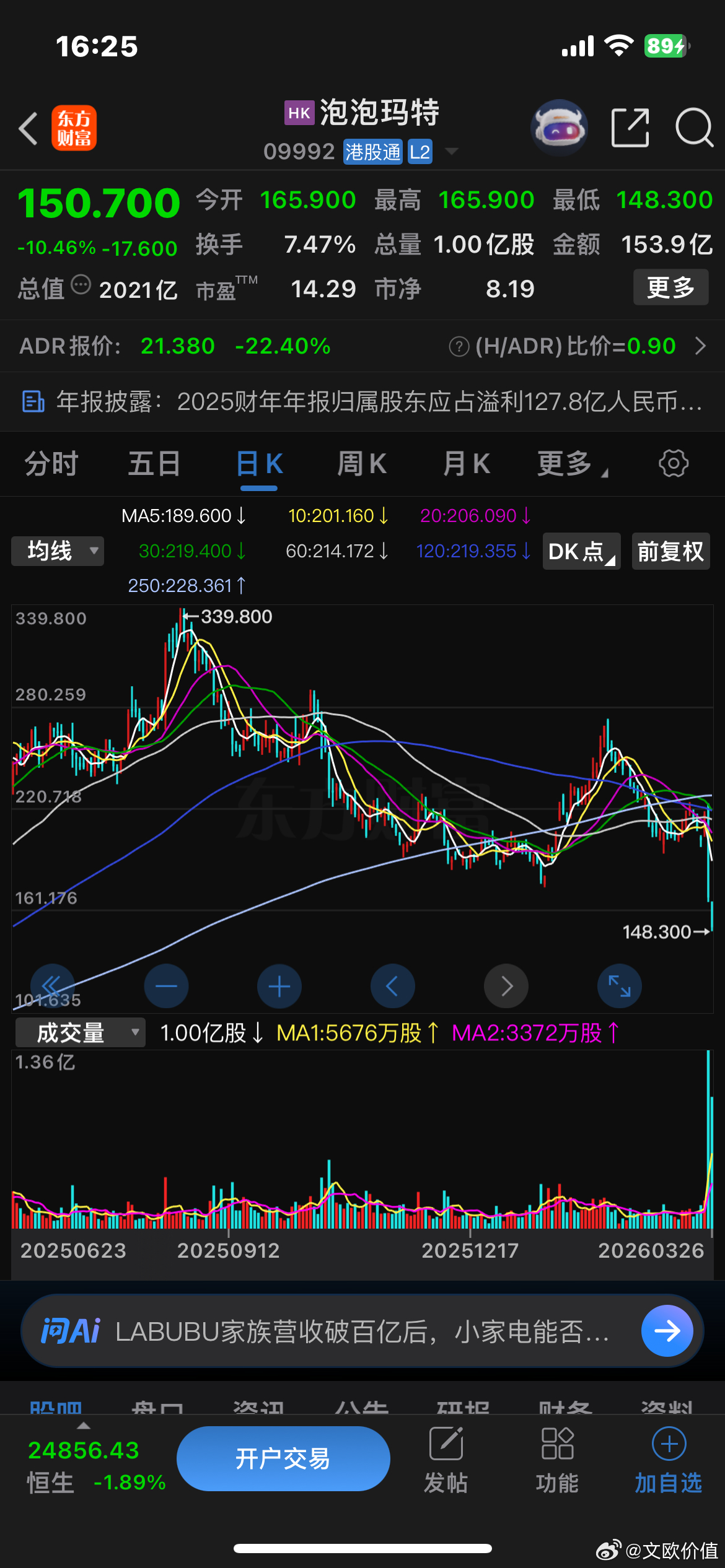This screenshot has width=725, height=1568.
Task: Open 发帖 post icon
Action: pyautogui.click(x=446, y=1444)
